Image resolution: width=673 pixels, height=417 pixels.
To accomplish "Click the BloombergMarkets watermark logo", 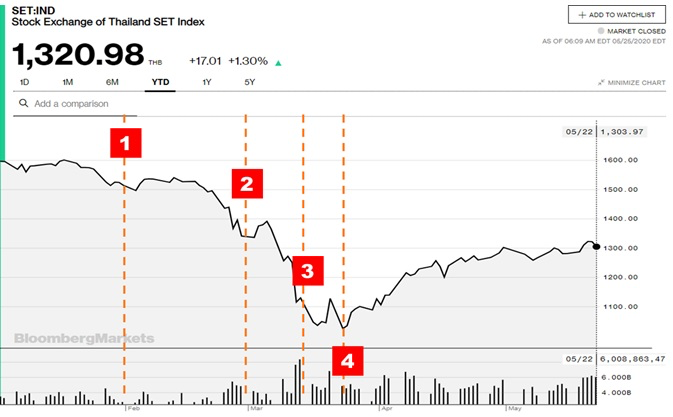I will pyautogui.click(x=84, y=338).
